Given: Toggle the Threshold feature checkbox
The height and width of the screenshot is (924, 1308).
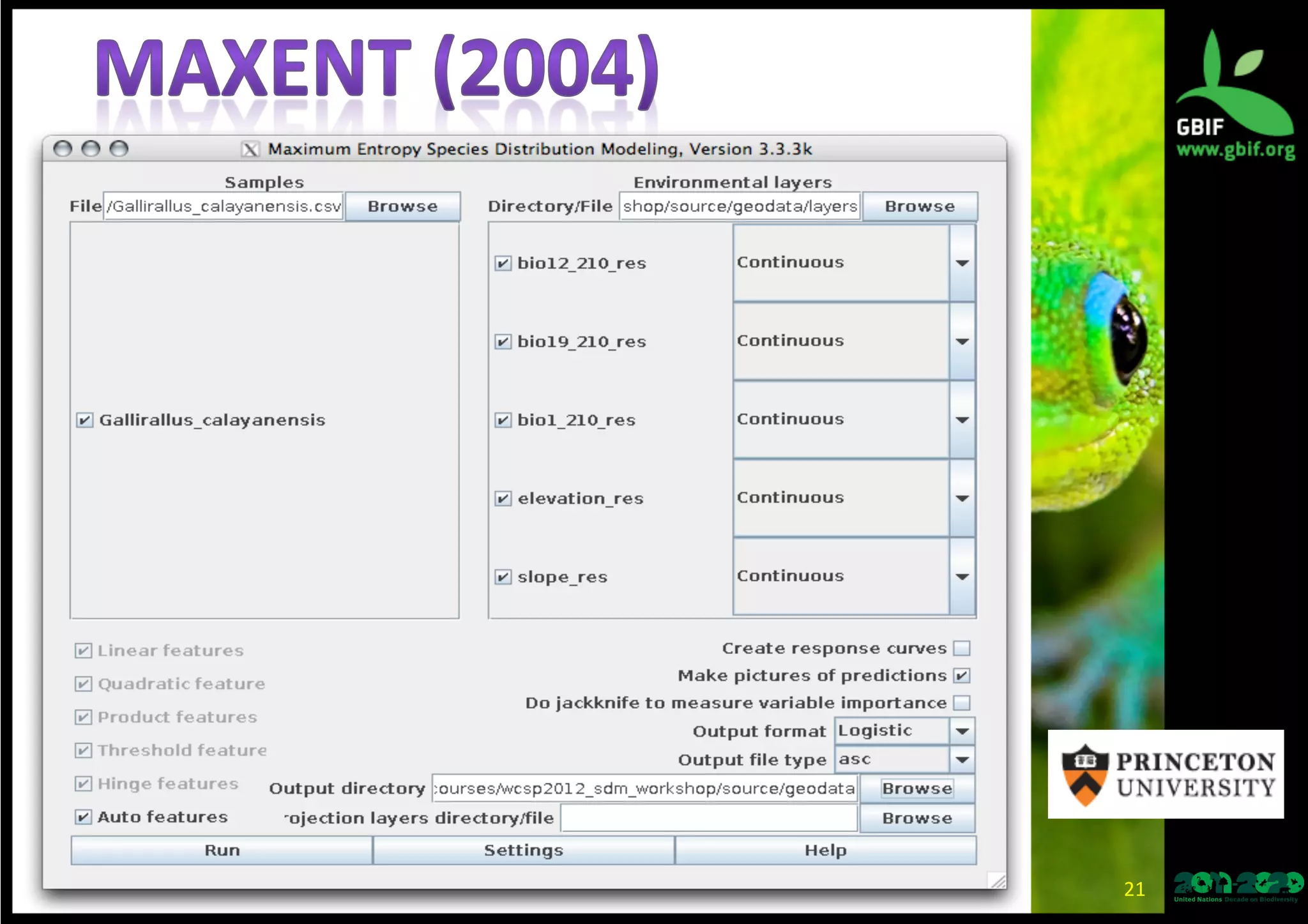Looking at the screenshot, I should coord(83,750).
